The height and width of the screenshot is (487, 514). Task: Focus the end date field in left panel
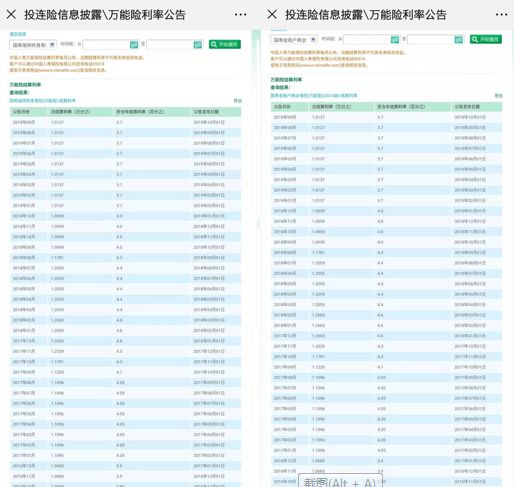tap(170, 44)
